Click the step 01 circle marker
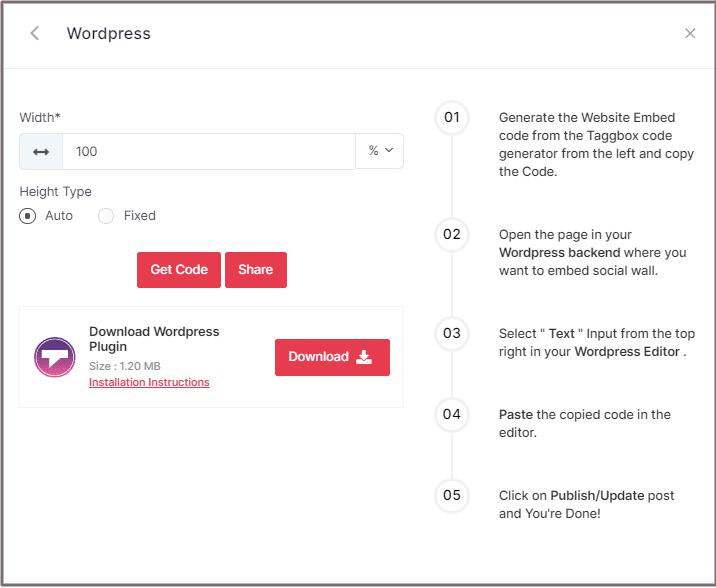The width and height of the screenshot is (716, 588). [x=452, y=118]
